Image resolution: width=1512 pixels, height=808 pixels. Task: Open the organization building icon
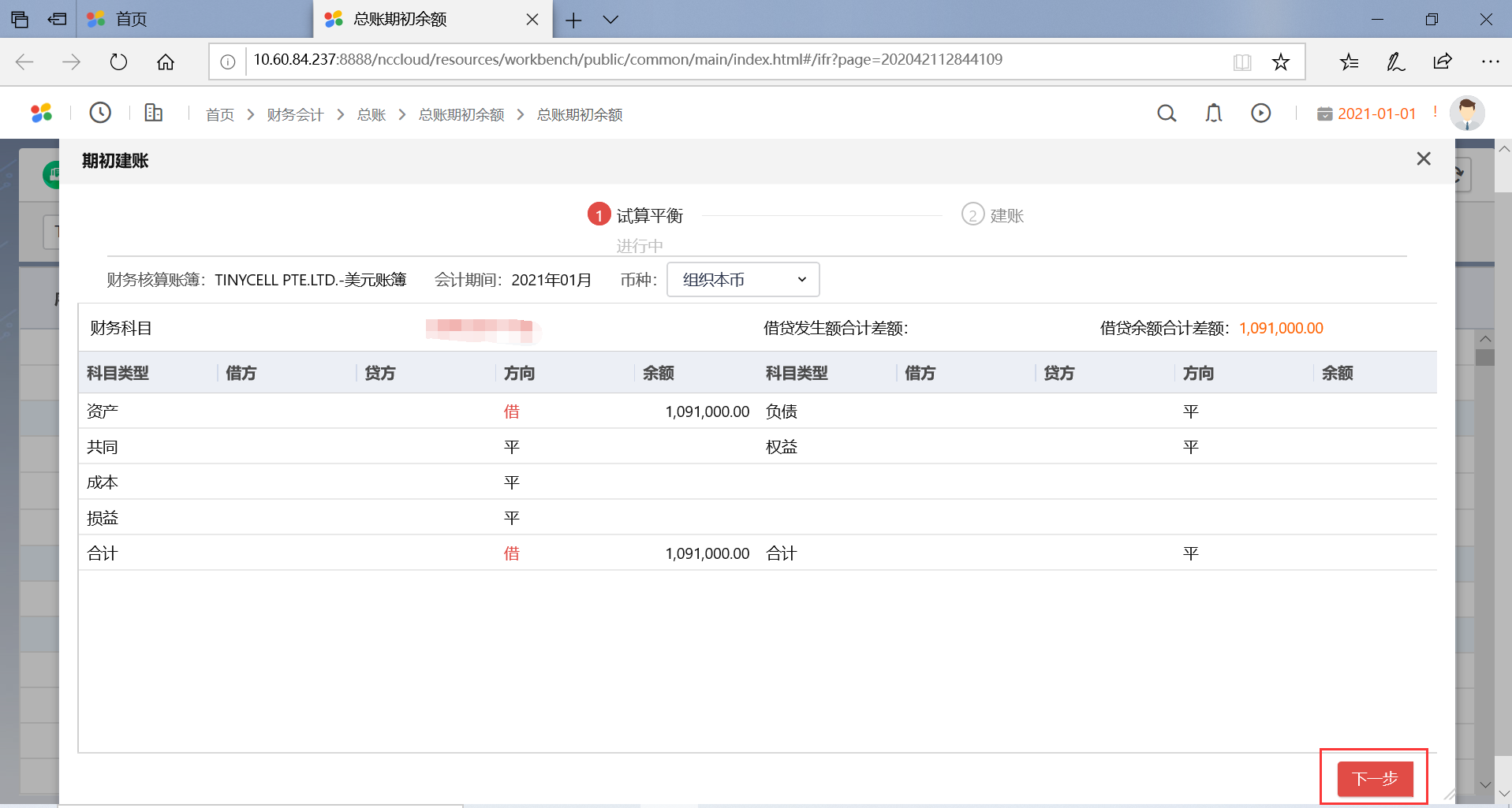(x=154, y=113)
